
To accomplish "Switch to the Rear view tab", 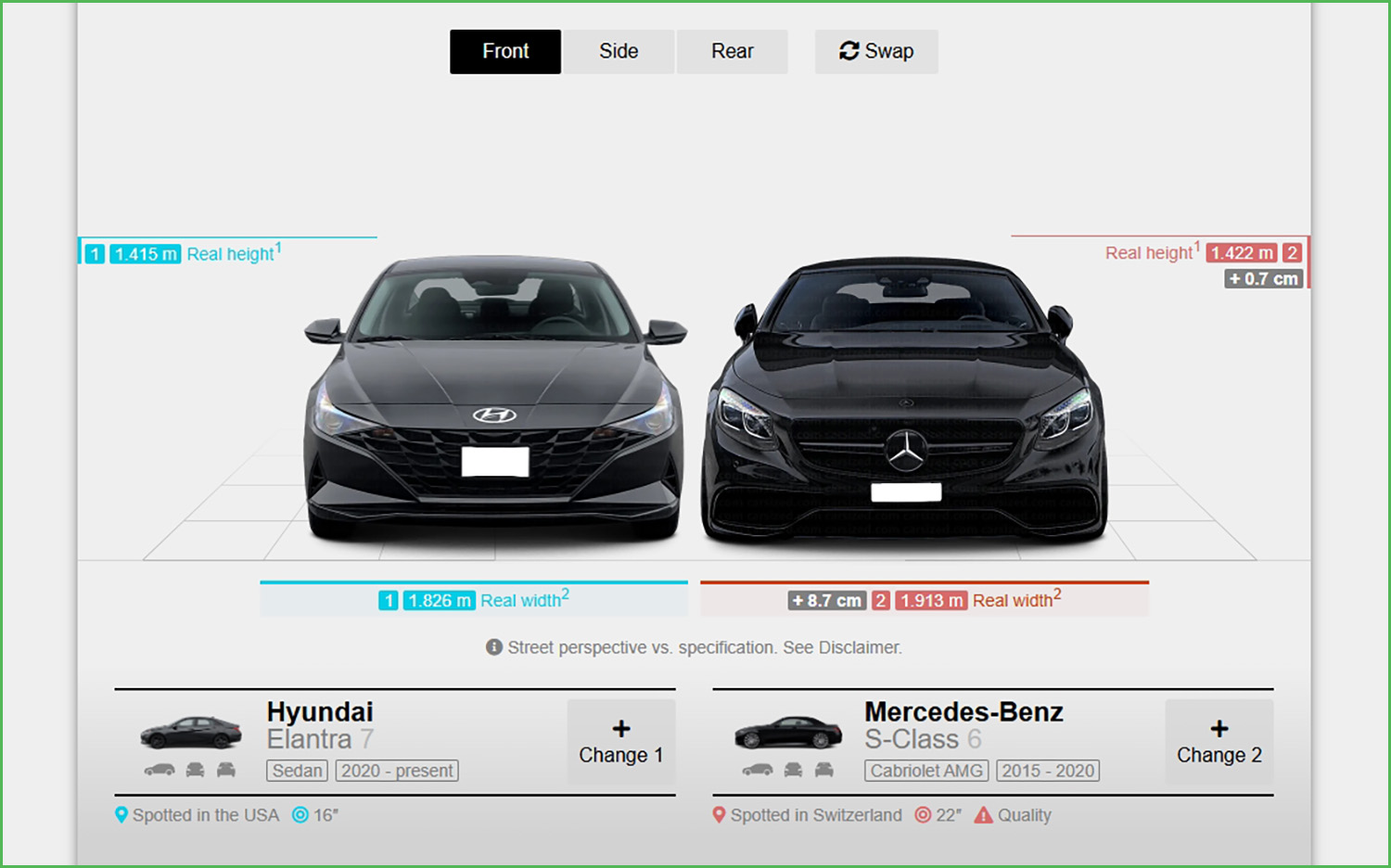I will coord(733,52).
